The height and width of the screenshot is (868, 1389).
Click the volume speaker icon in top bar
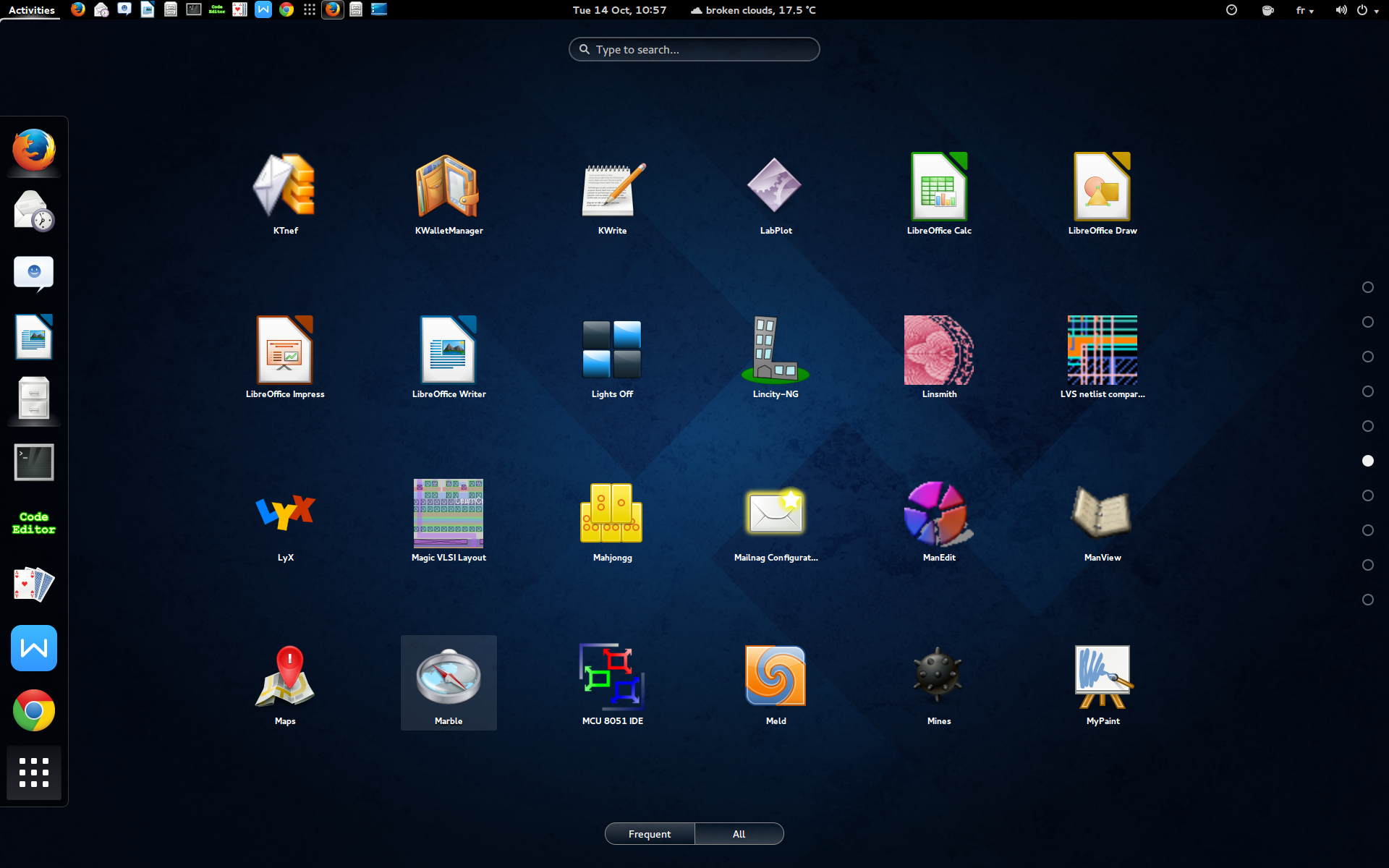1341,10
